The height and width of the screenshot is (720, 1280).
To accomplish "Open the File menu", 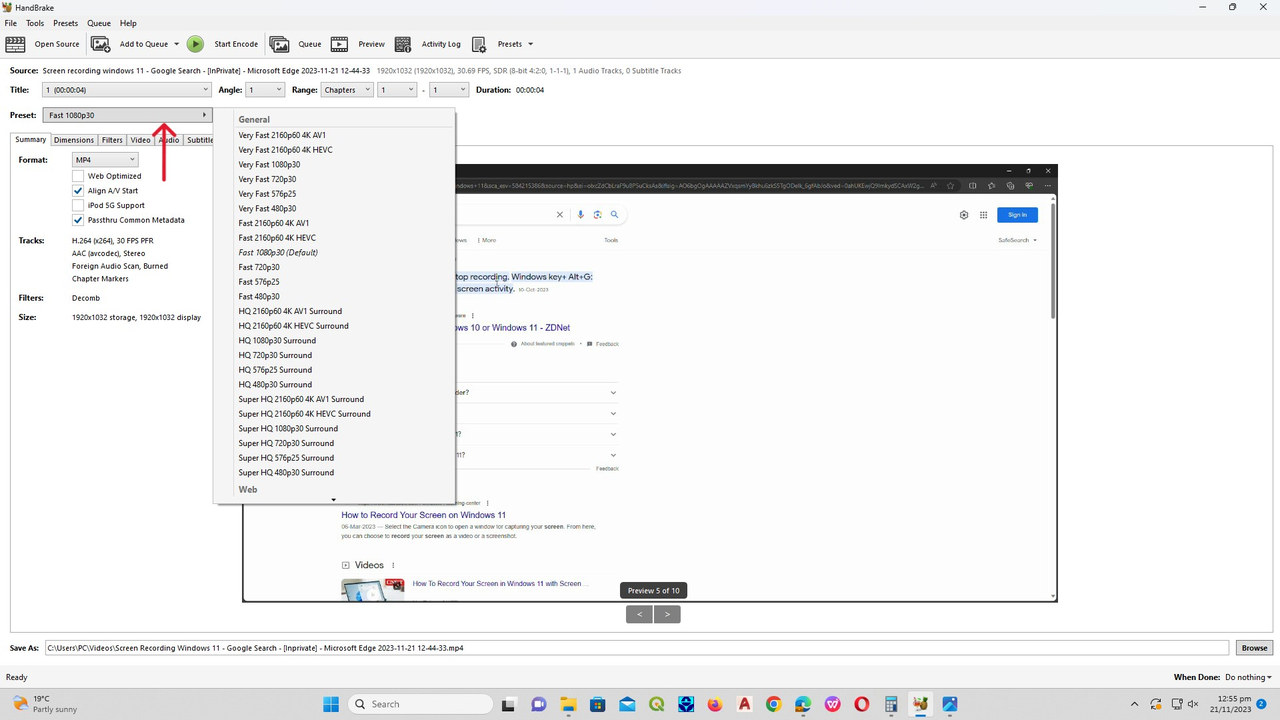I will [11, 23].
